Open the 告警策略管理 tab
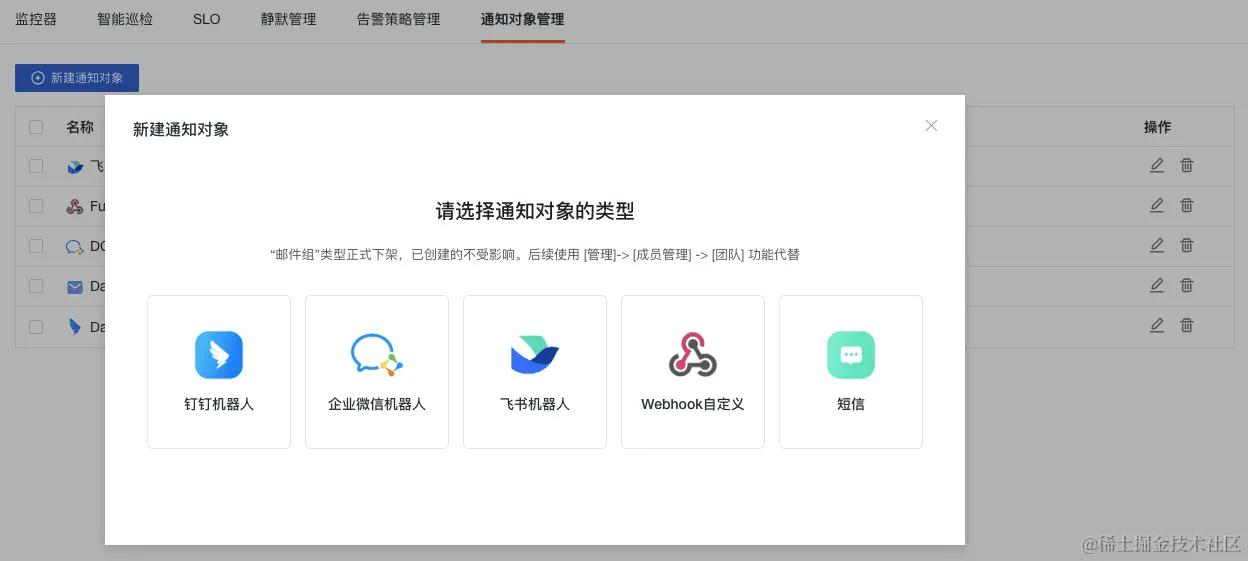The image size is (1248, 561). [x=398, y=19]
